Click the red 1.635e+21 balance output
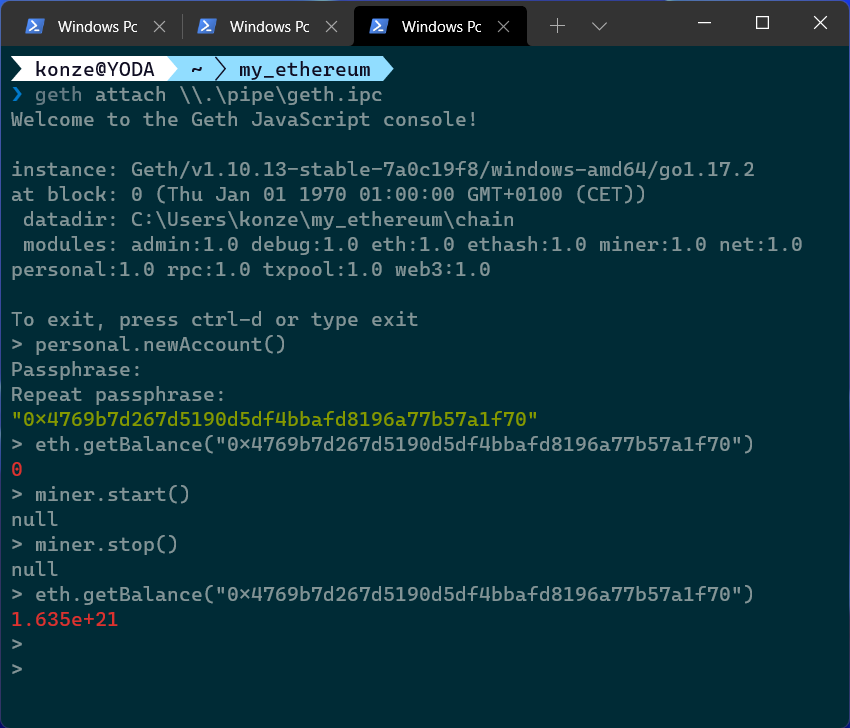The height and width of the screenshot is (728, 850). (x=64, y=620)
